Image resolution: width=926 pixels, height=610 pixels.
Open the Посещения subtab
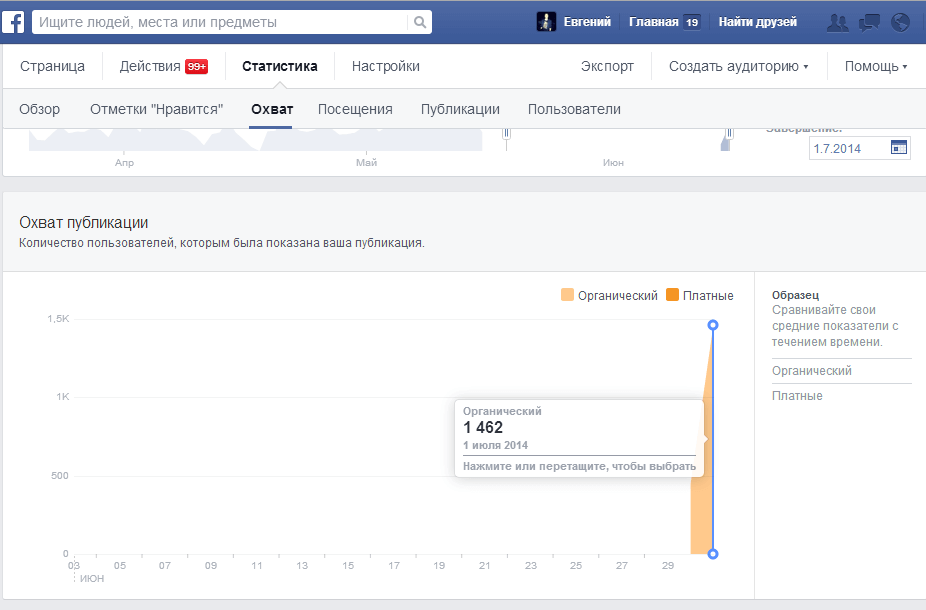(355, 109)
